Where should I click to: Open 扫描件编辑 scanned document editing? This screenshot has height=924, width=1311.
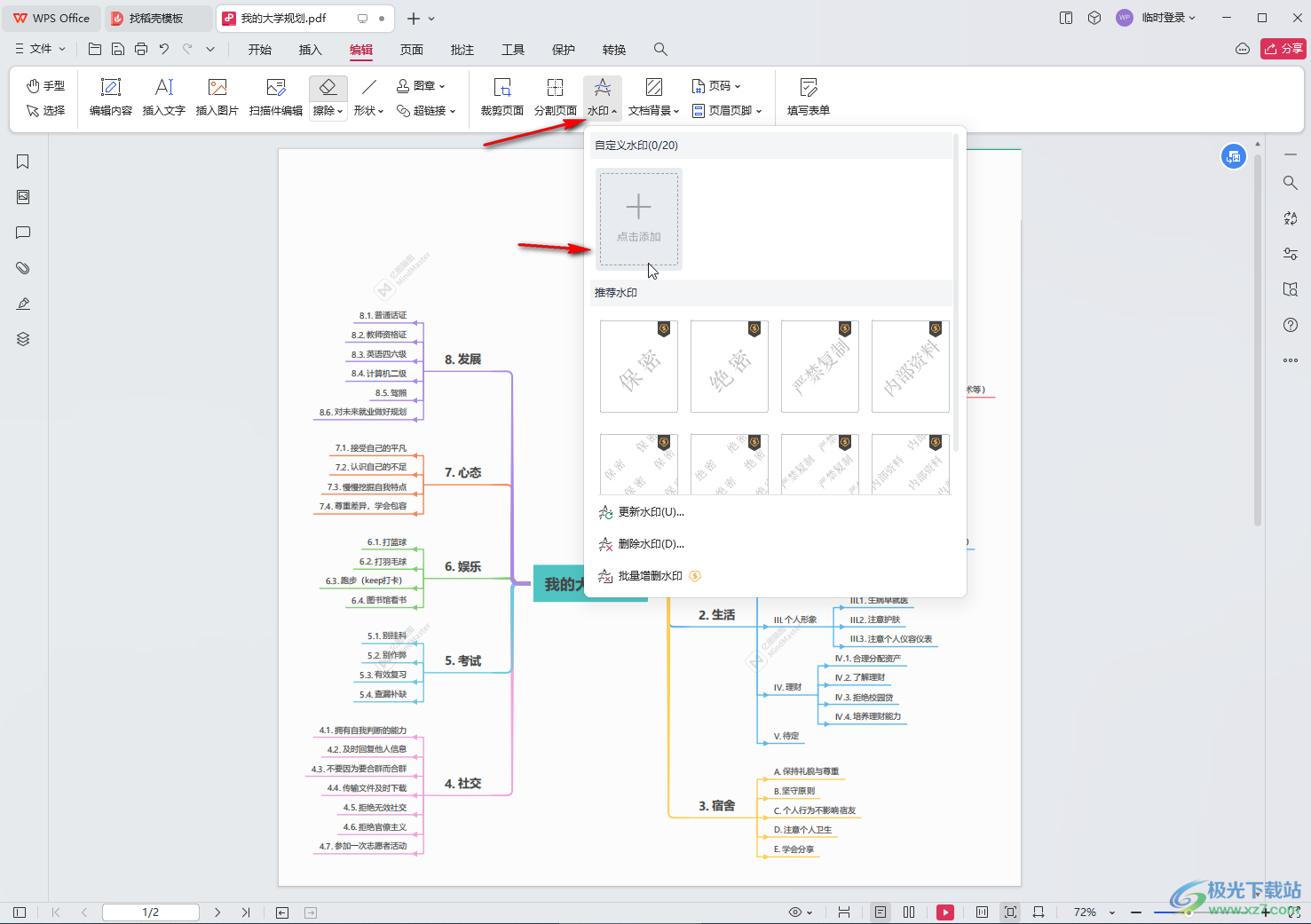click(x=276, y=98)
